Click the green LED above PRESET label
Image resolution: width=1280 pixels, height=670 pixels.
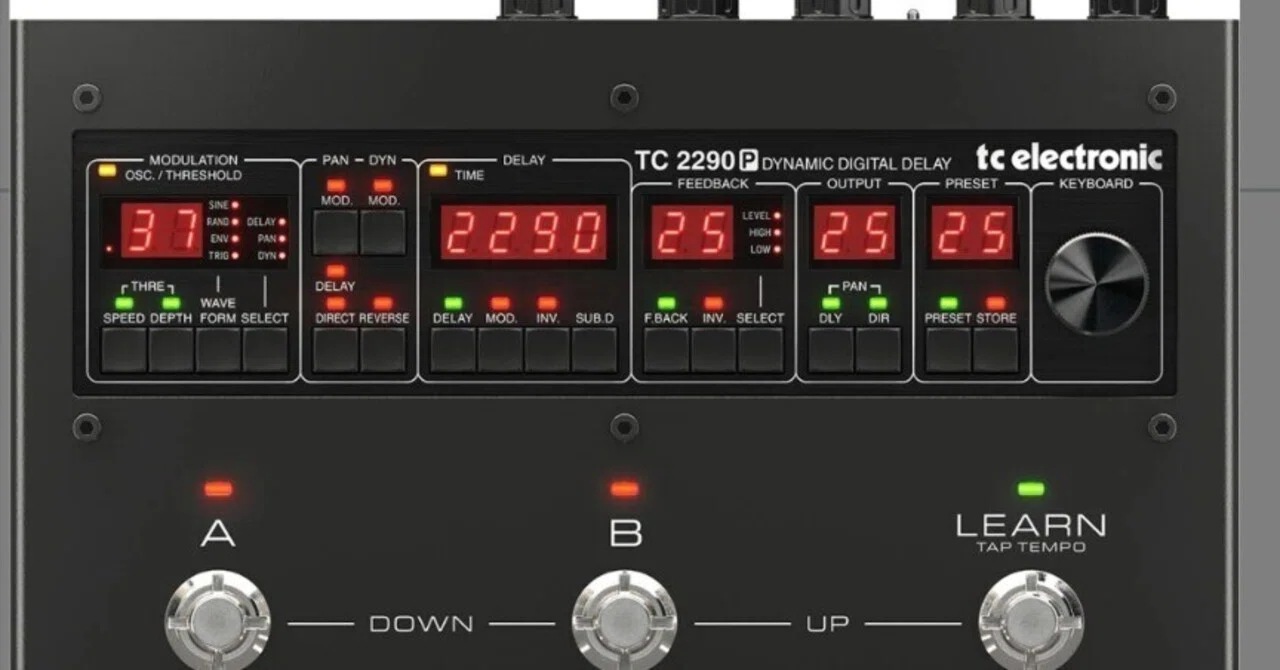948,303
